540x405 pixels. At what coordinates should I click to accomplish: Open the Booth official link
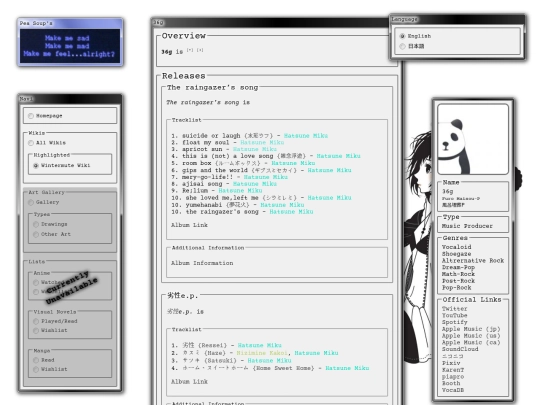451,383
